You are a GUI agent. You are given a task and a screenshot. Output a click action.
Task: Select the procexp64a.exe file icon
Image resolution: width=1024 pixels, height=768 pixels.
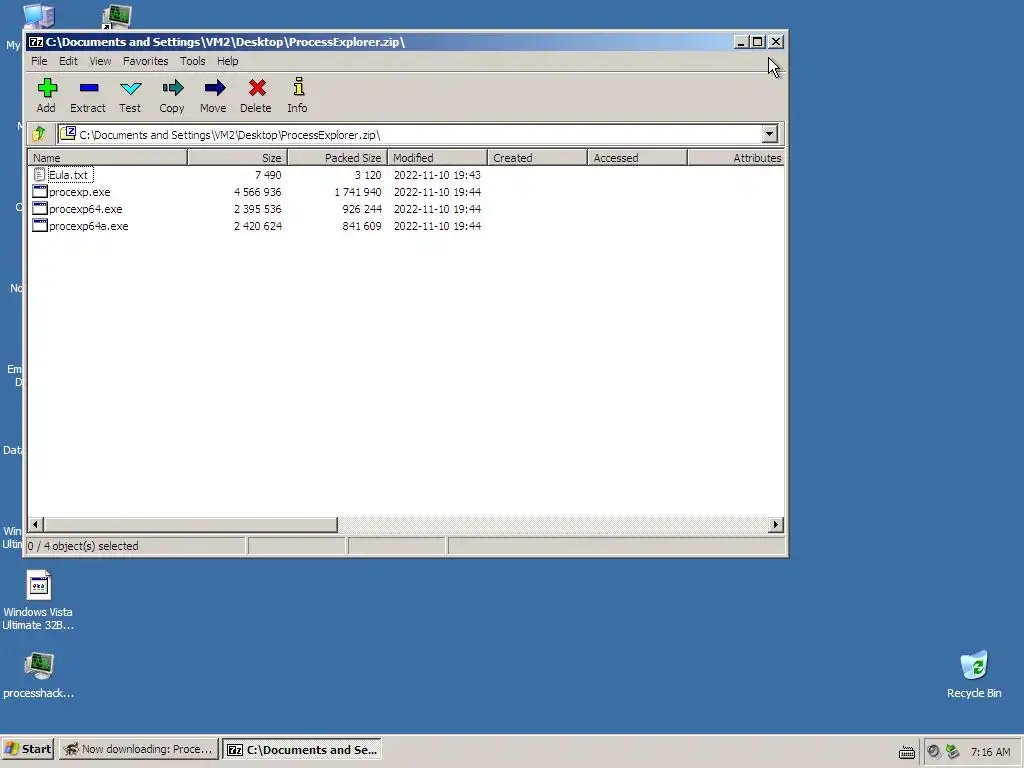39,225
